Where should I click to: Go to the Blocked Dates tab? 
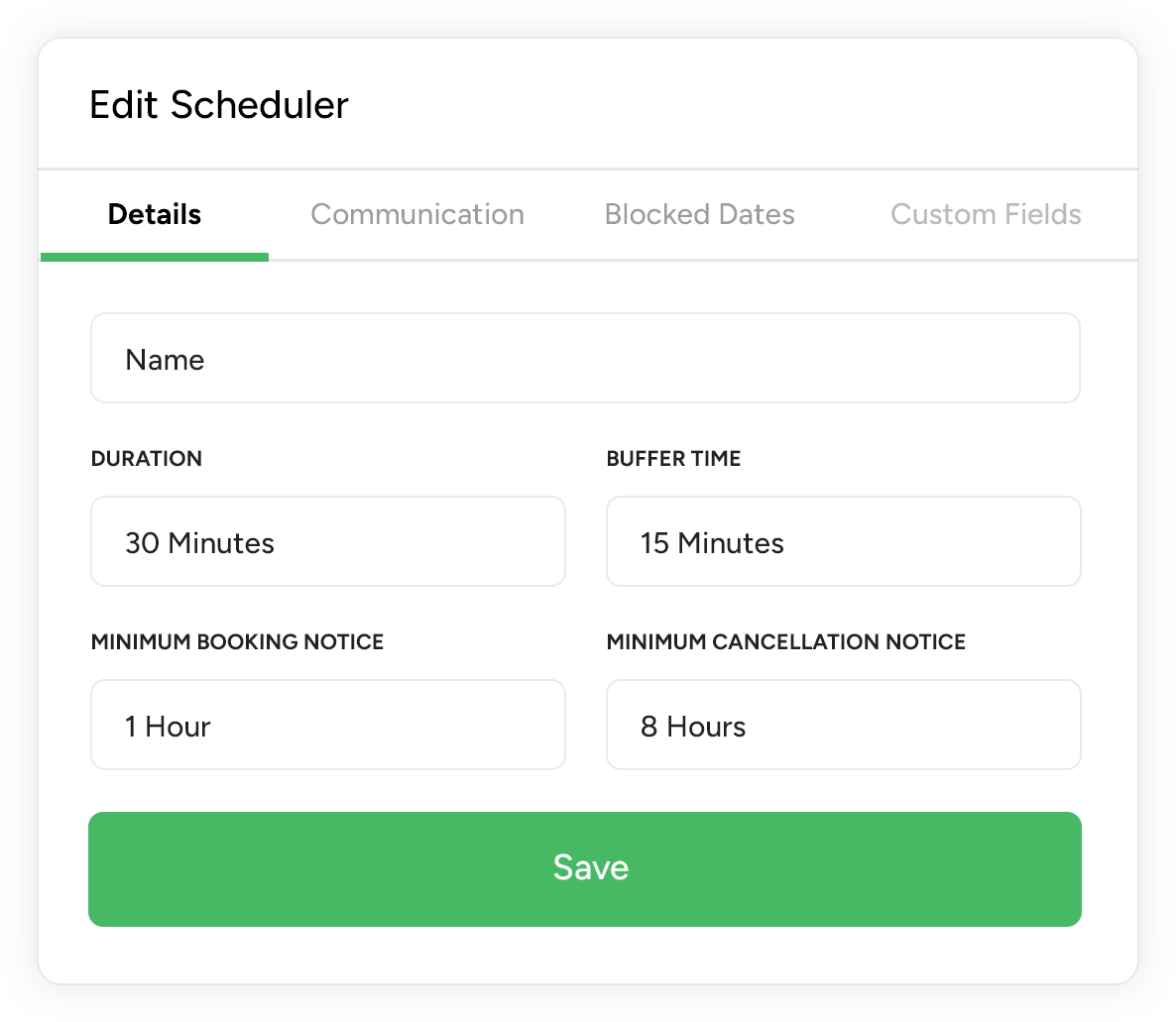coord(699,215)
